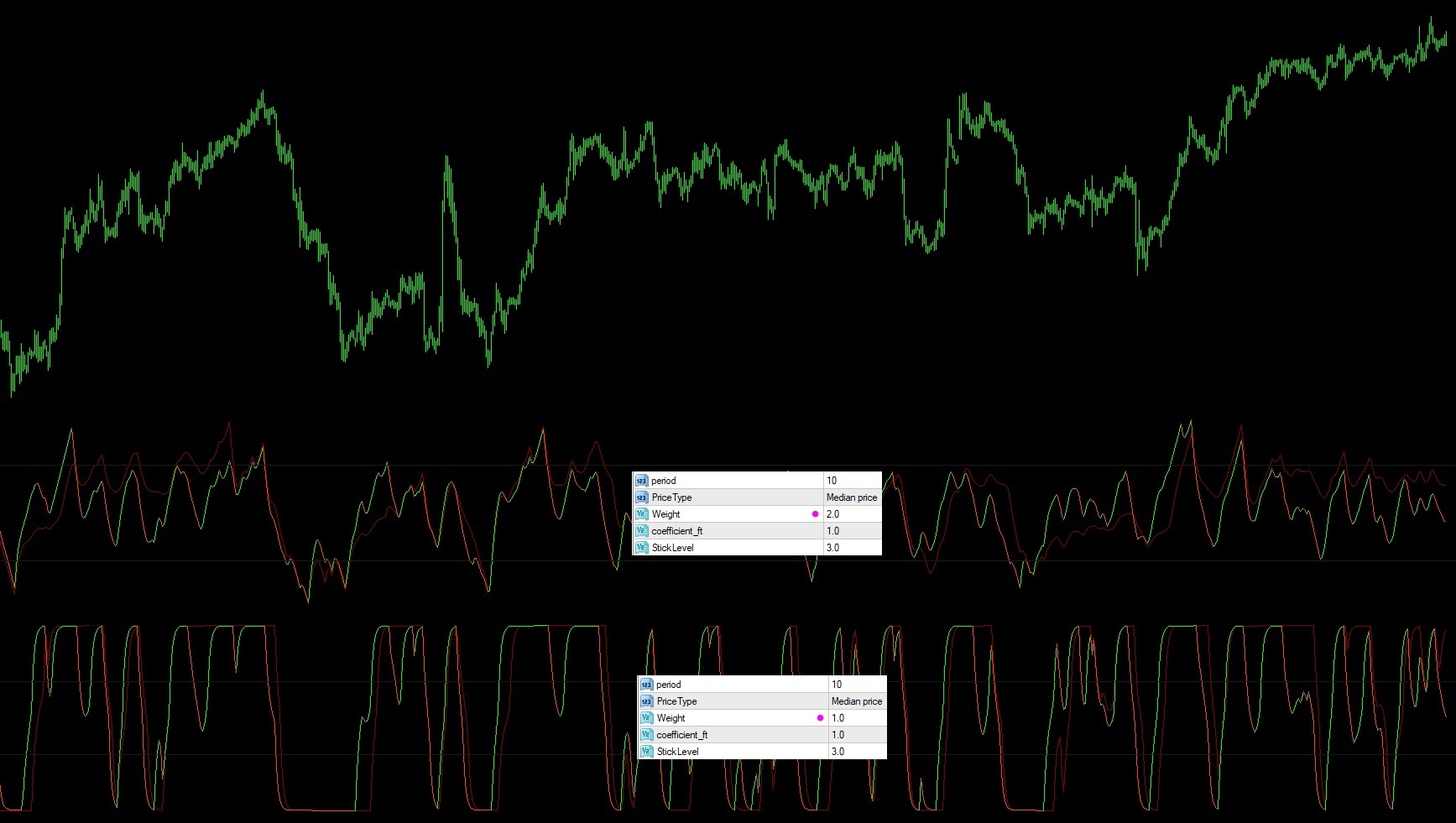
Task: Select the "StickLevel" label in lower table
Action: coord(678,752)
